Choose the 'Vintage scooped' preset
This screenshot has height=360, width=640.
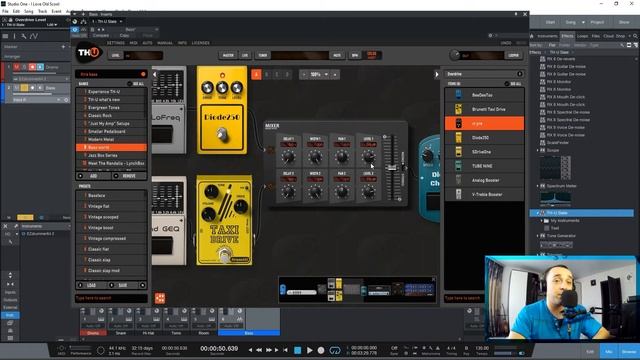click(x=111, y=217)
